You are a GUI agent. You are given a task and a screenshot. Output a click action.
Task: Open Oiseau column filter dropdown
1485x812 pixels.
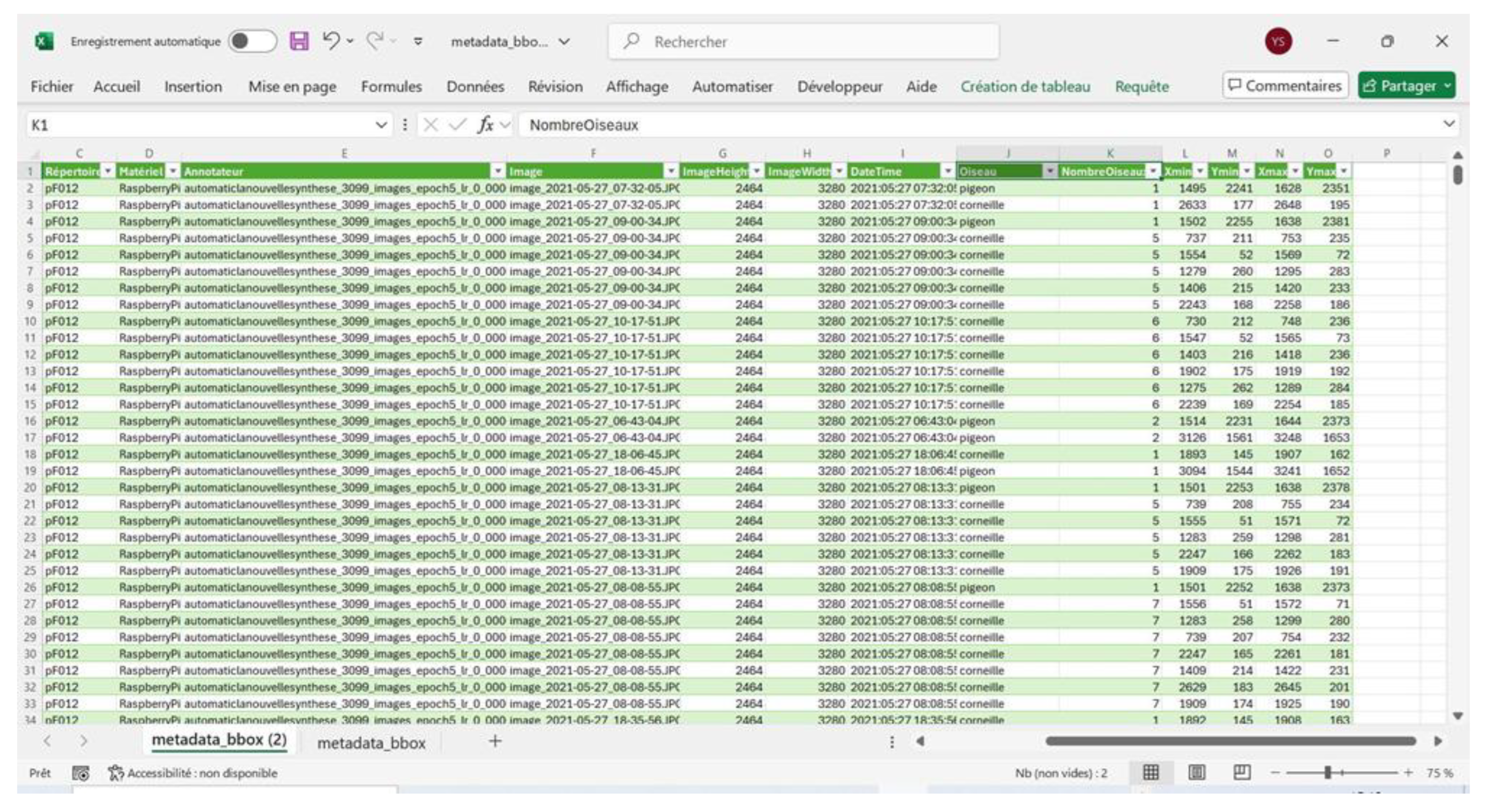point(1050,171)
